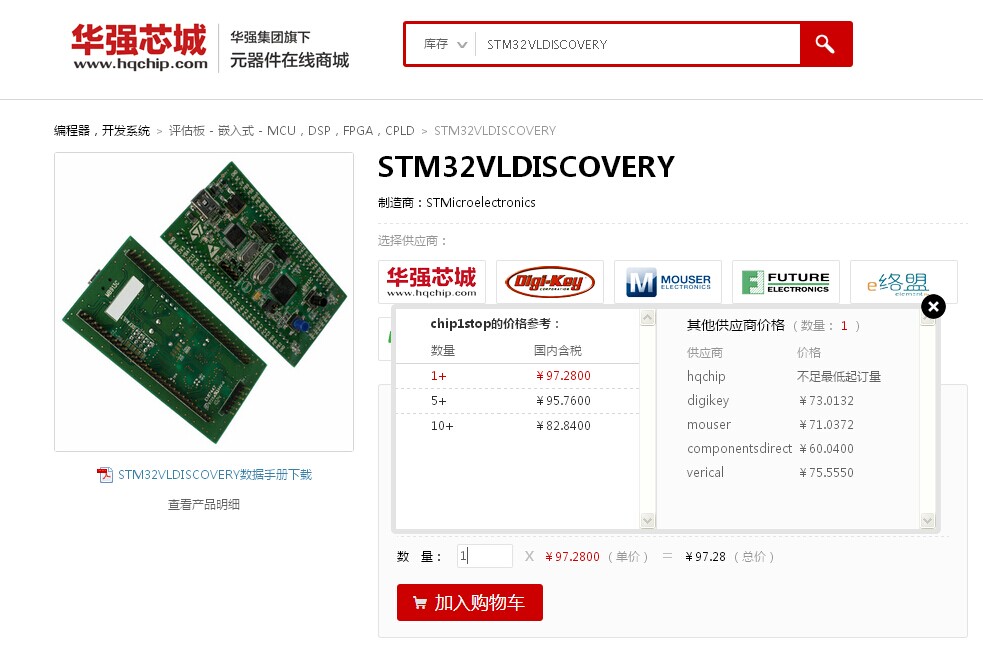The image size is (983, 655).
Task: Select the Future Electronics supplier logo
Action: 786,282
